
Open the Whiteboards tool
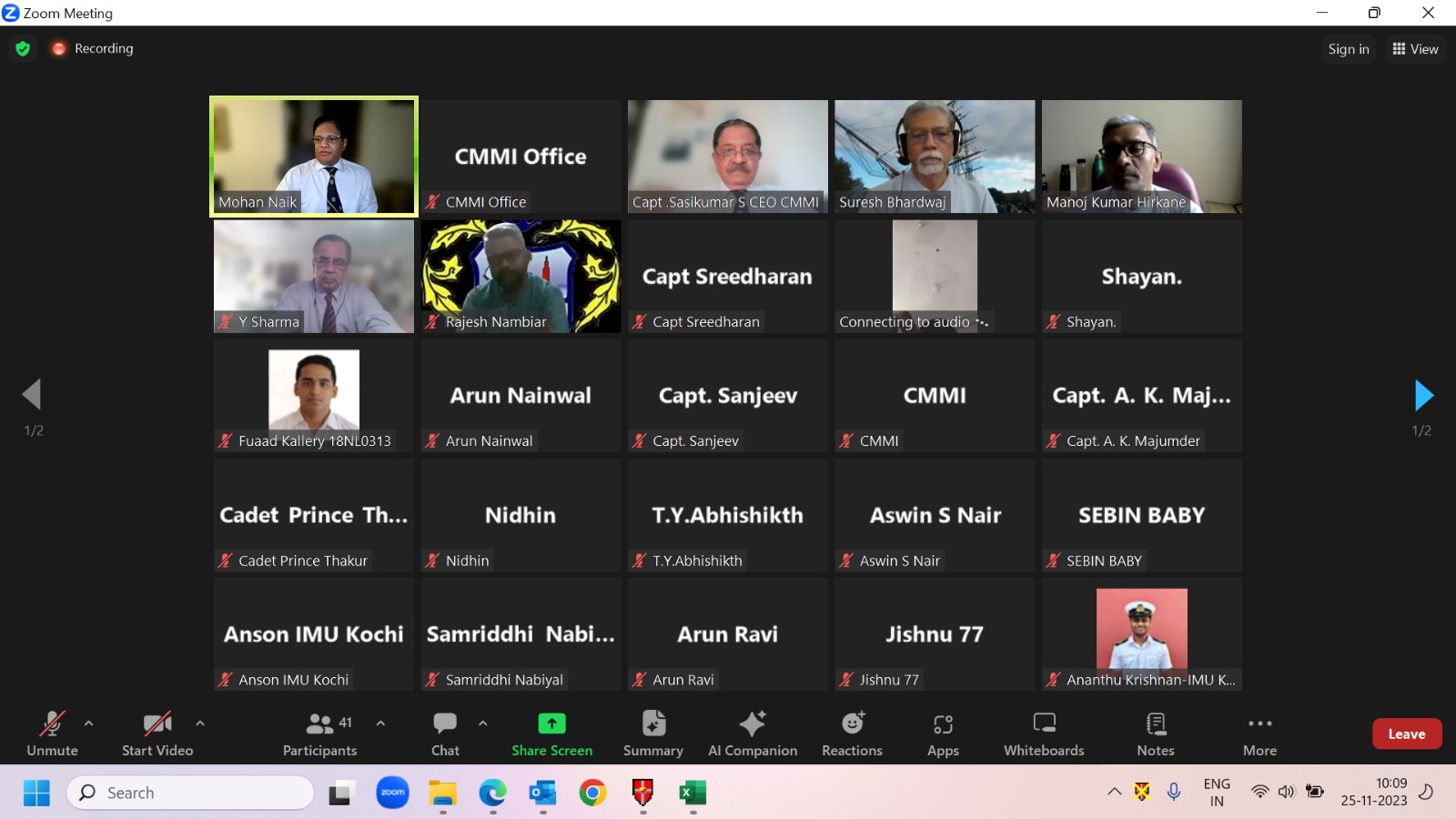coord(1044,733)
